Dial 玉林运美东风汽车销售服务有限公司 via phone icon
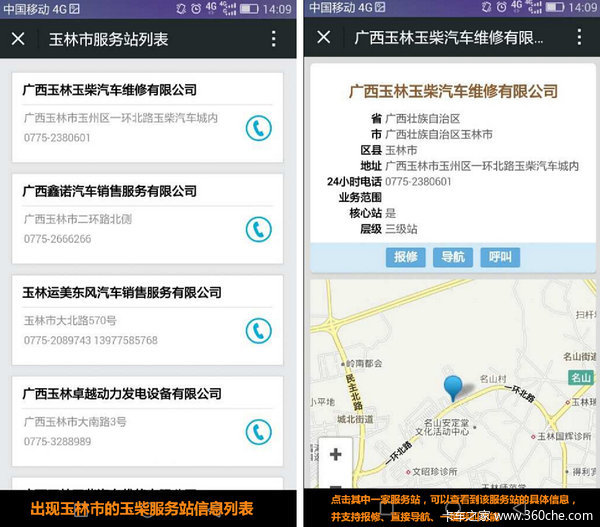Image resolution: width=600 pixels, height=527 pixels. (x=259, y=330)
